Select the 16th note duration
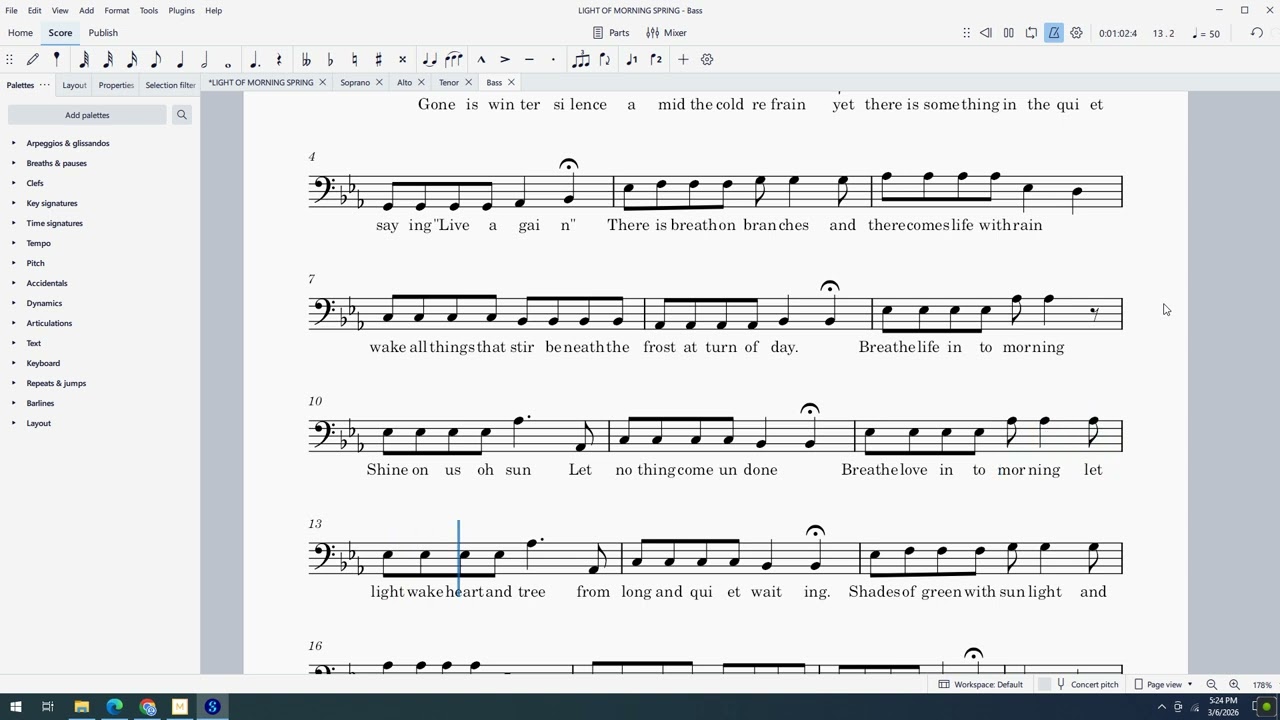Viewport: 1280px width, 720px height. click(132, 60)
